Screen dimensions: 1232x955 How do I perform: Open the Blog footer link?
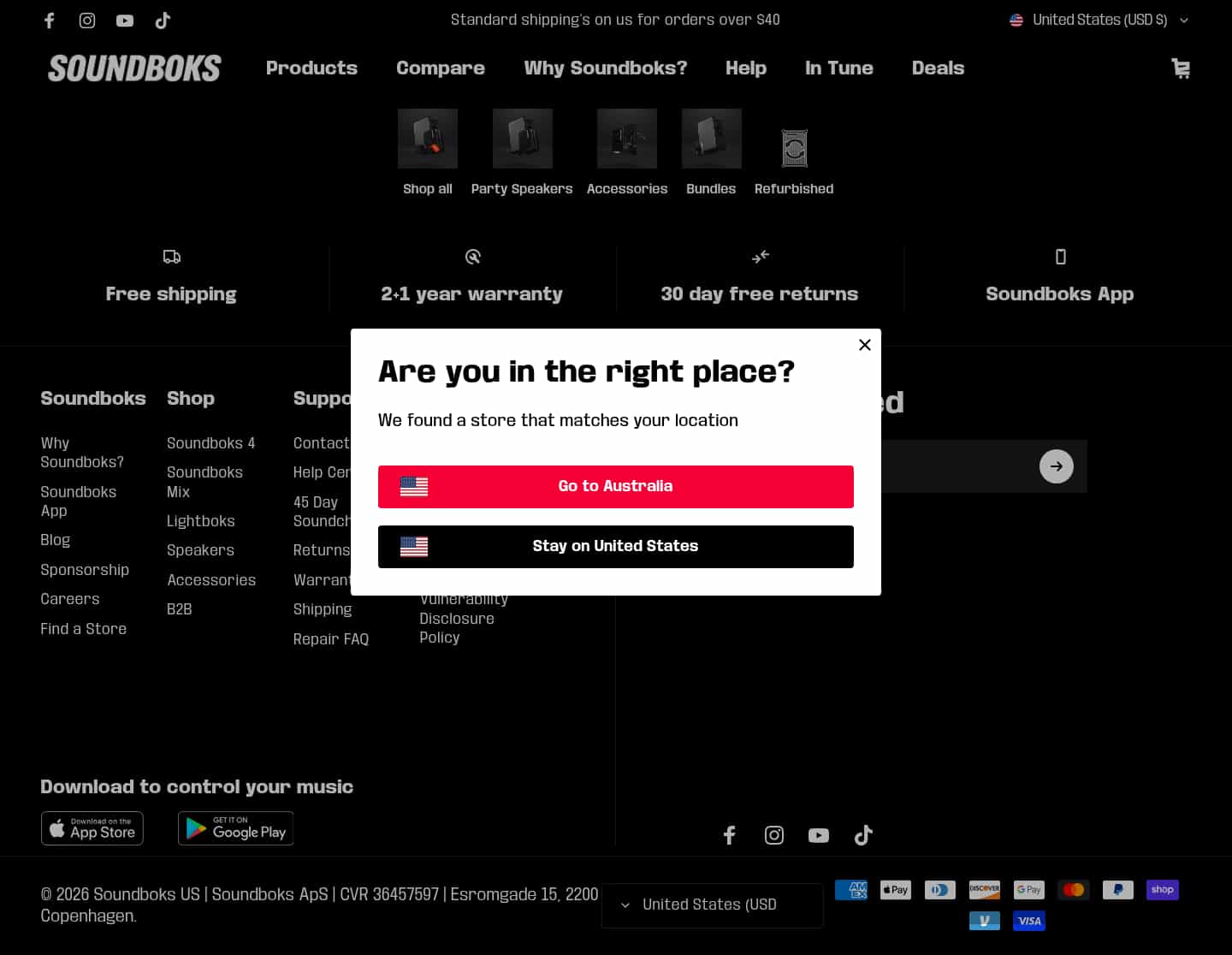(56, 541)
